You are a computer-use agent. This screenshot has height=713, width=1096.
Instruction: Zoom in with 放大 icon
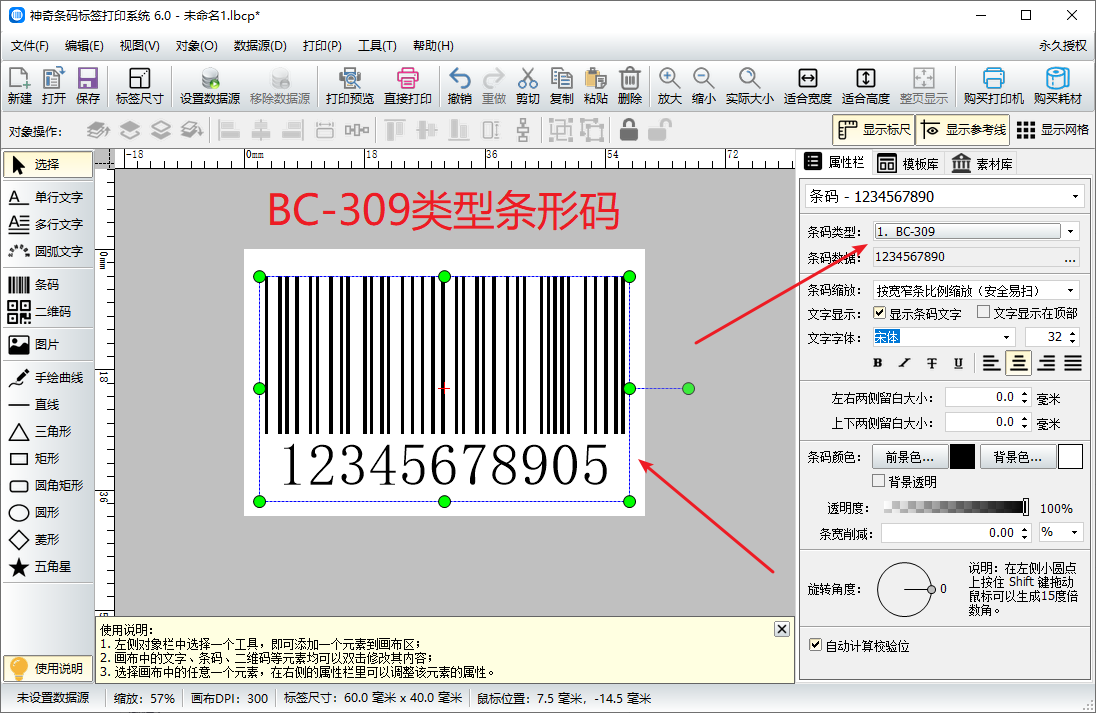coord(669,86)
